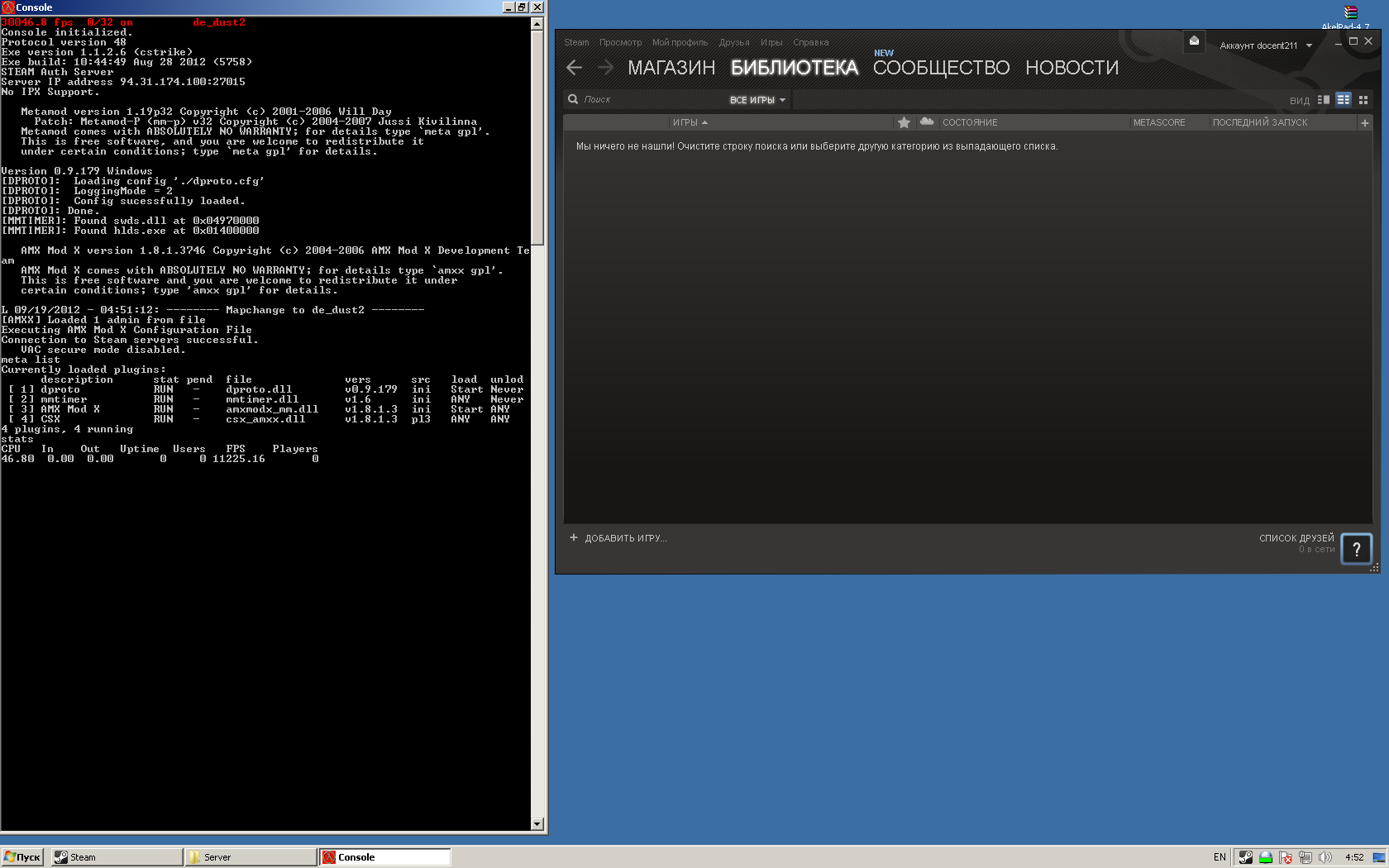
Task: Click ДОБАВИТЬ ИГРУ add game link
Action: click(x=626, y=538)
